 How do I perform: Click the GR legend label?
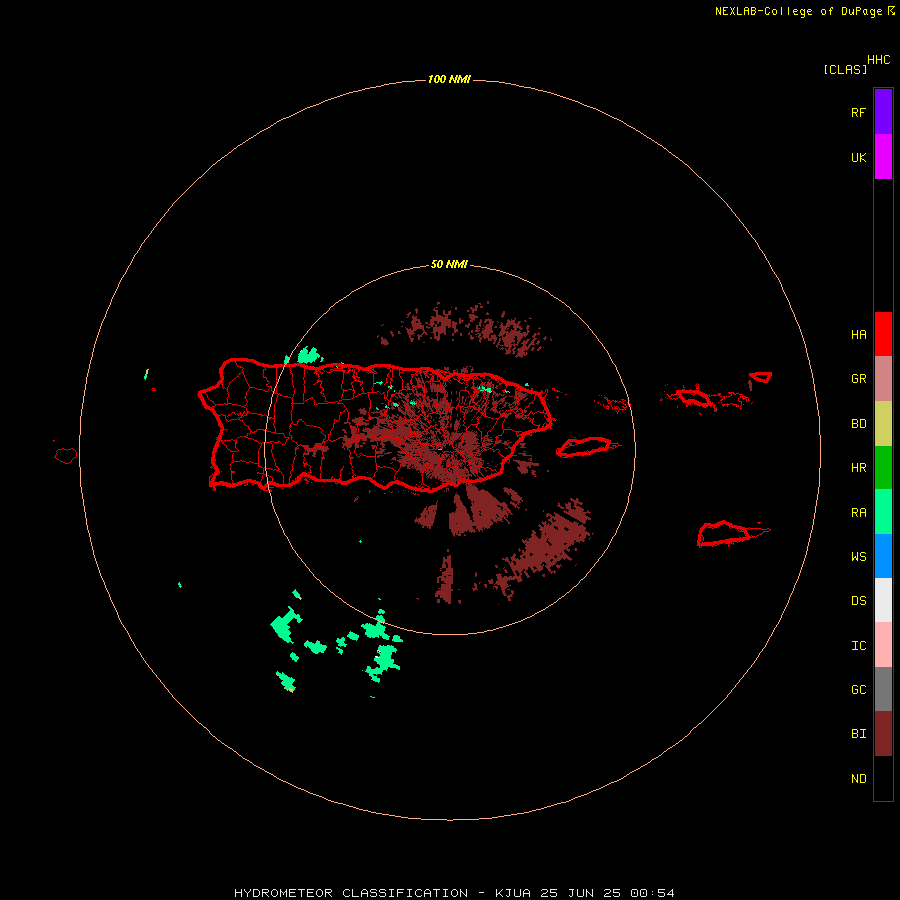tap(858, 379)
